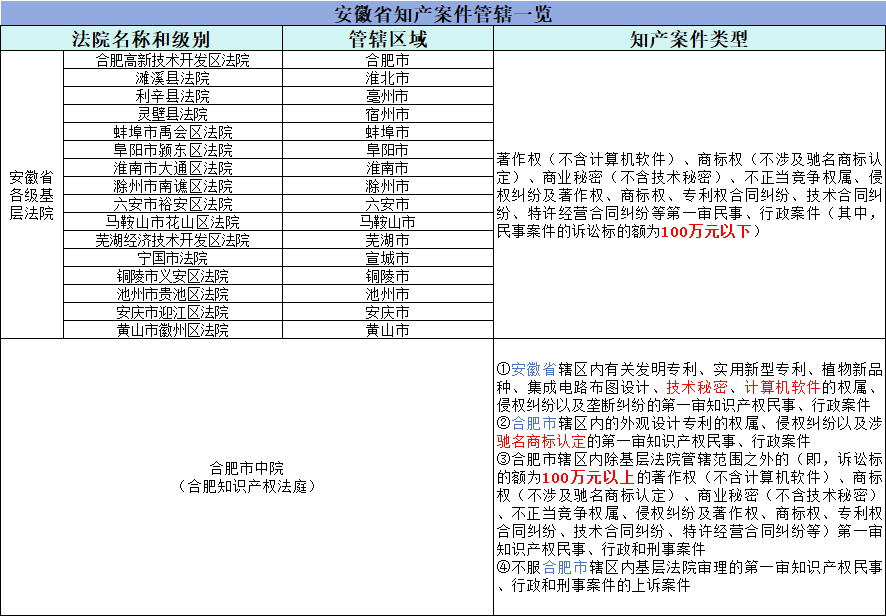Select the 法院名称和级别 column header
Viewport: 886px width, 616px height.
pyautogui.click(x=141, y=39)
